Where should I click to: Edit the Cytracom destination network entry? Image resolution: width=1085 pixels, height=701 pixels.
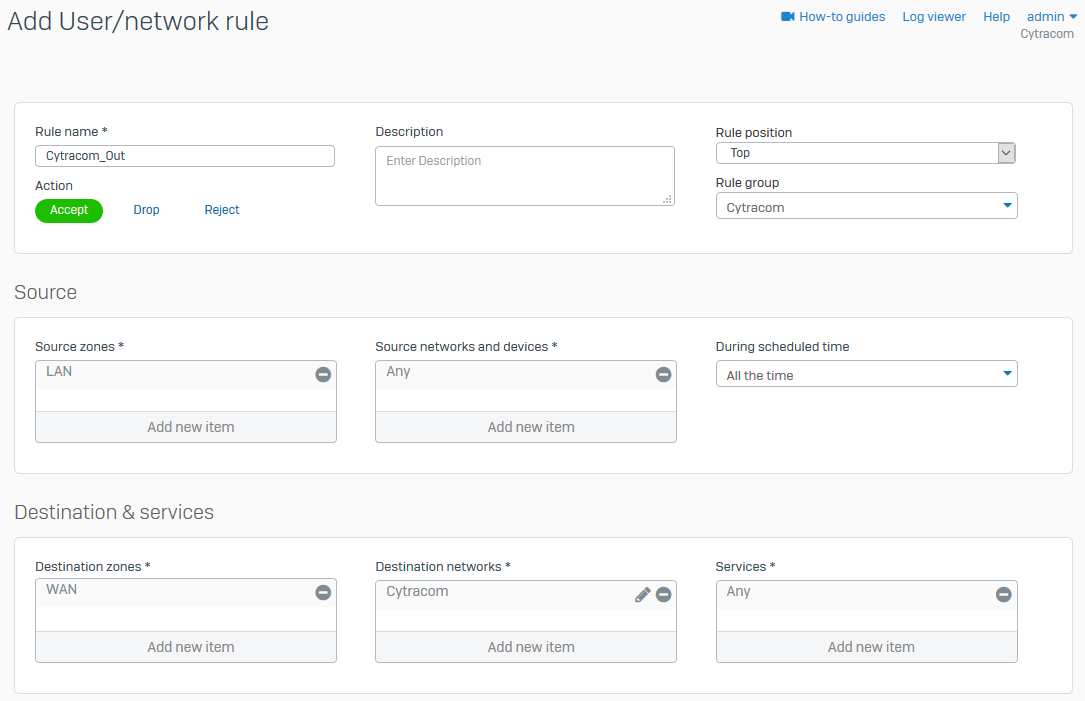click(x=642, y=594)
